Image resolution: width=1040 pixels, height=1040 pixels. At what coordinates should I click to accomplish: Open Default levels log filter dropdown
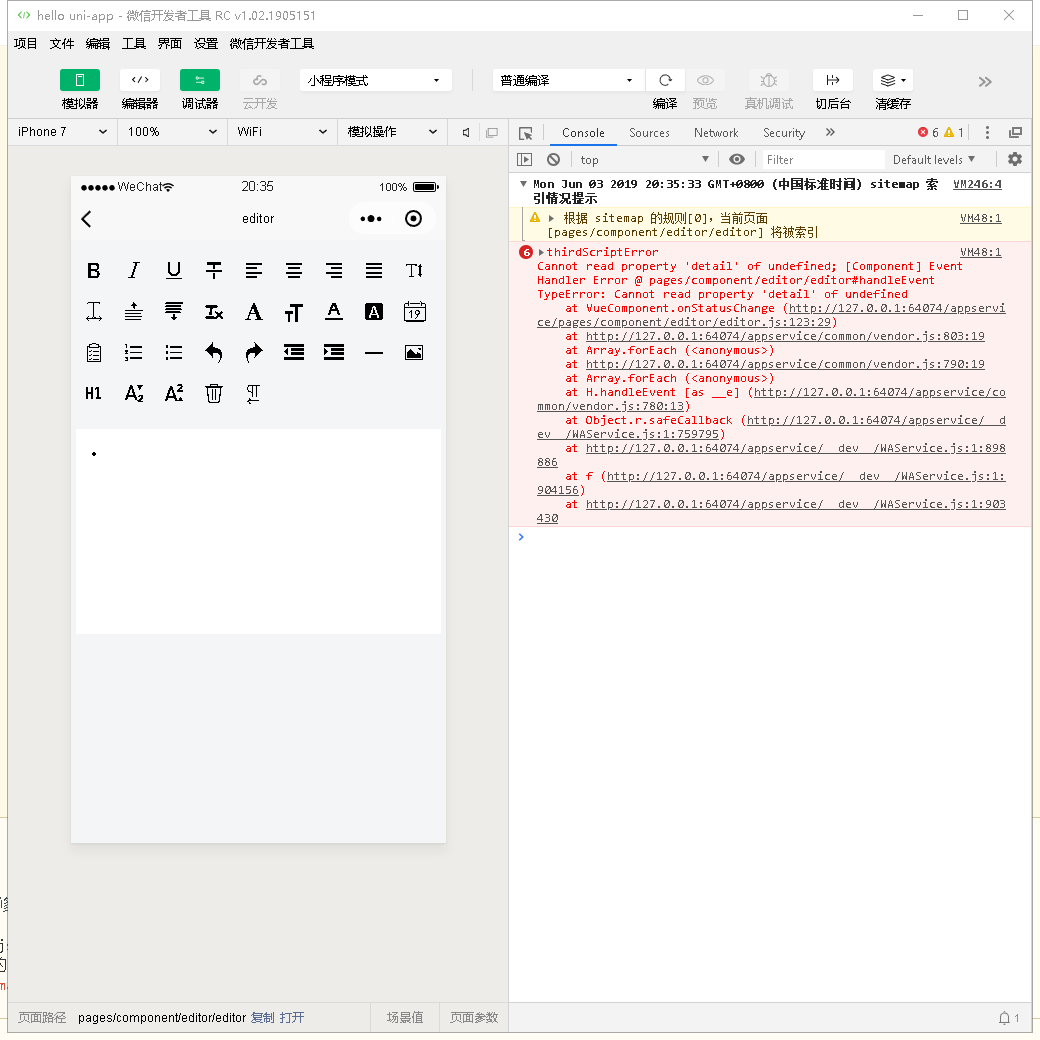click(x=934, y=160)
